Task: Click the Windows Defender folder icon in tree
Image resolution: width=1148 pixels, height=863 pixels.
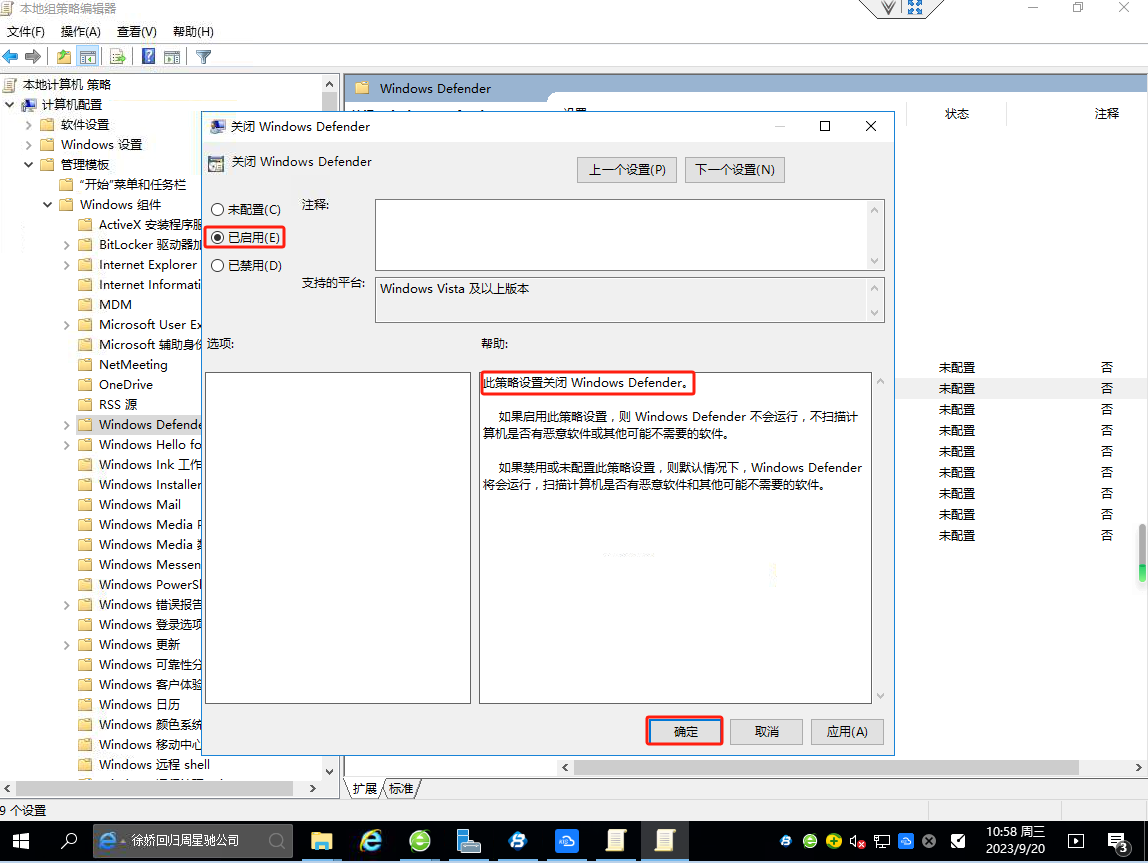Action: tap(86, 425)
